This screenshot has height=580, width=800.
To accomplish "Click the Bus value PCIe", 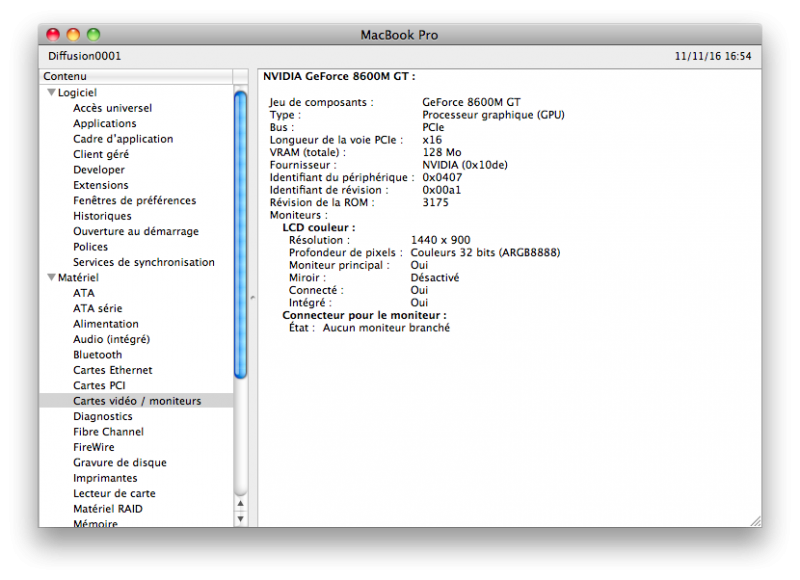I will (x=433, y=128).
